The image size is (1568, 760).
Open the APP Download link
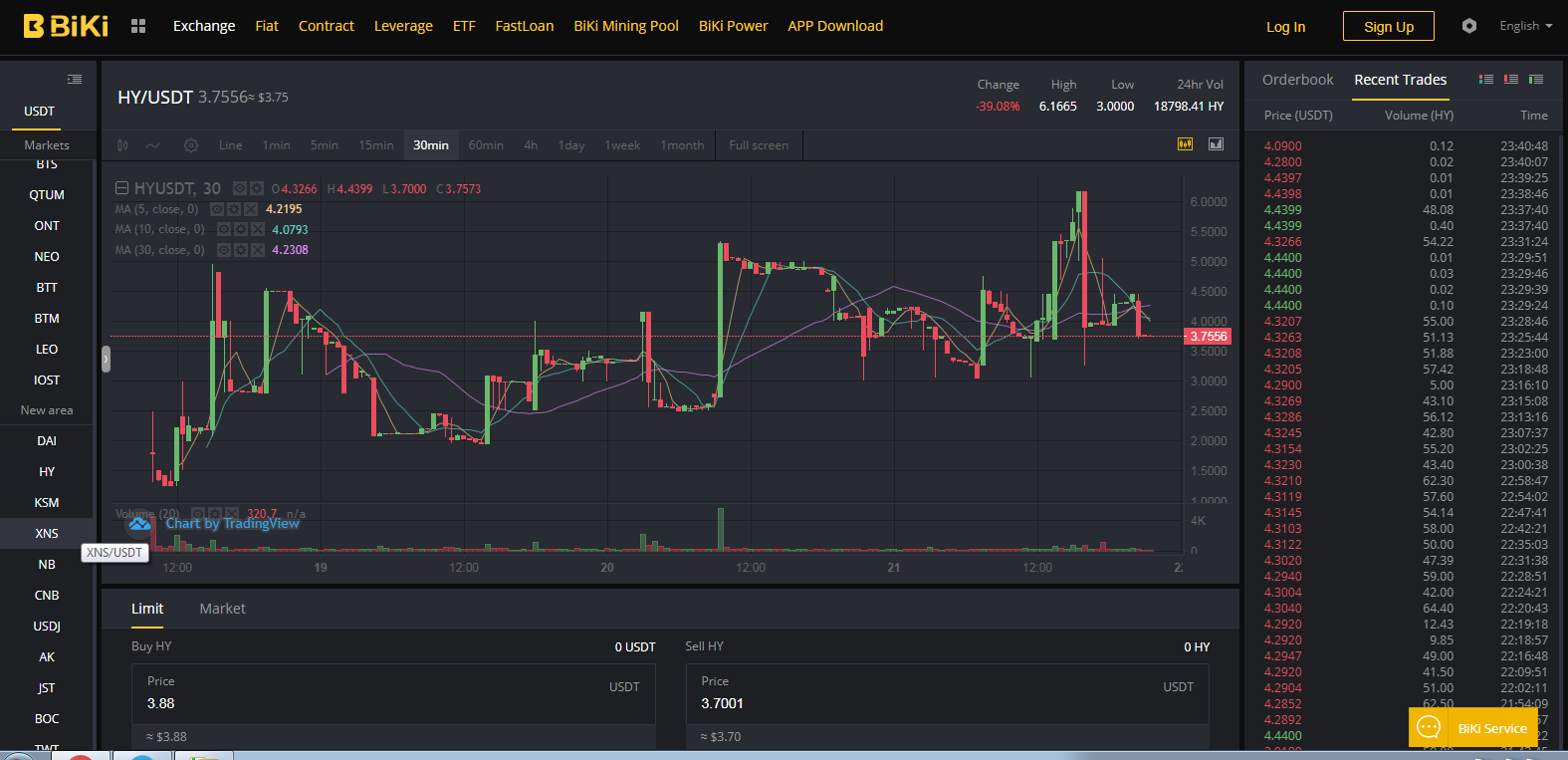pos(835,26)
